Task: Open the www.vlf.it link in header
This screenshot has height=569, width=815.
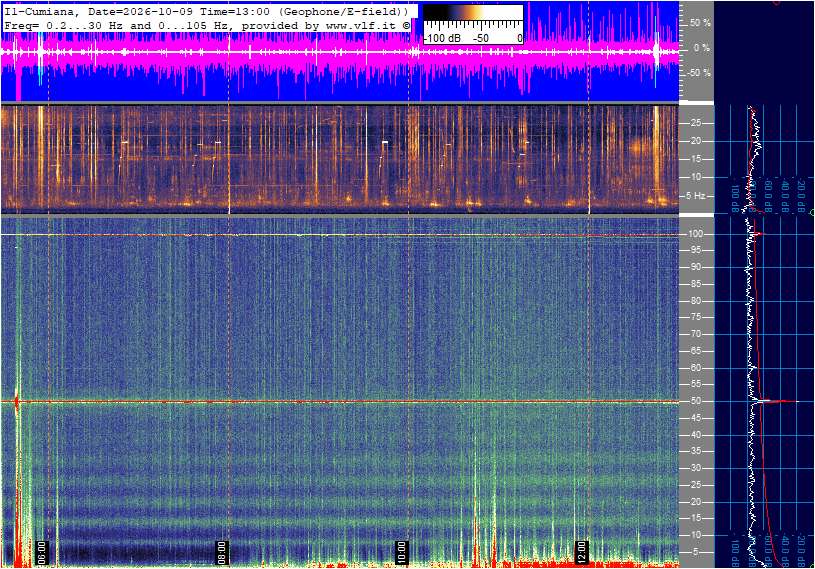Action: point(363,25)
